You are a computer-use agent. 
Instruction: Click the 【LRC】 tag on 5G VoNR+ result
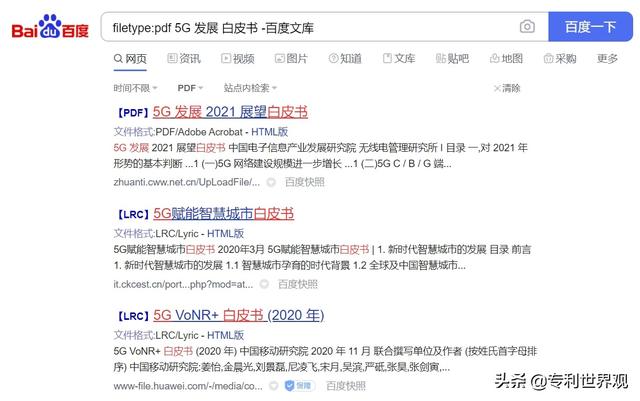[x=133, y=316]
